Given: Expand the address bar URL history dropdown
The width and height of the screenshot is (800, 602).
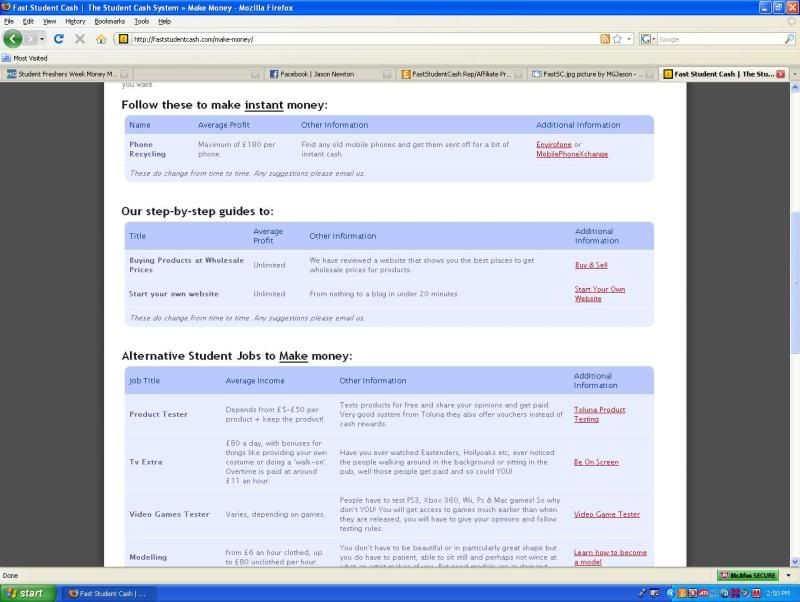Looking at the screenshot, I should point(629,39).
